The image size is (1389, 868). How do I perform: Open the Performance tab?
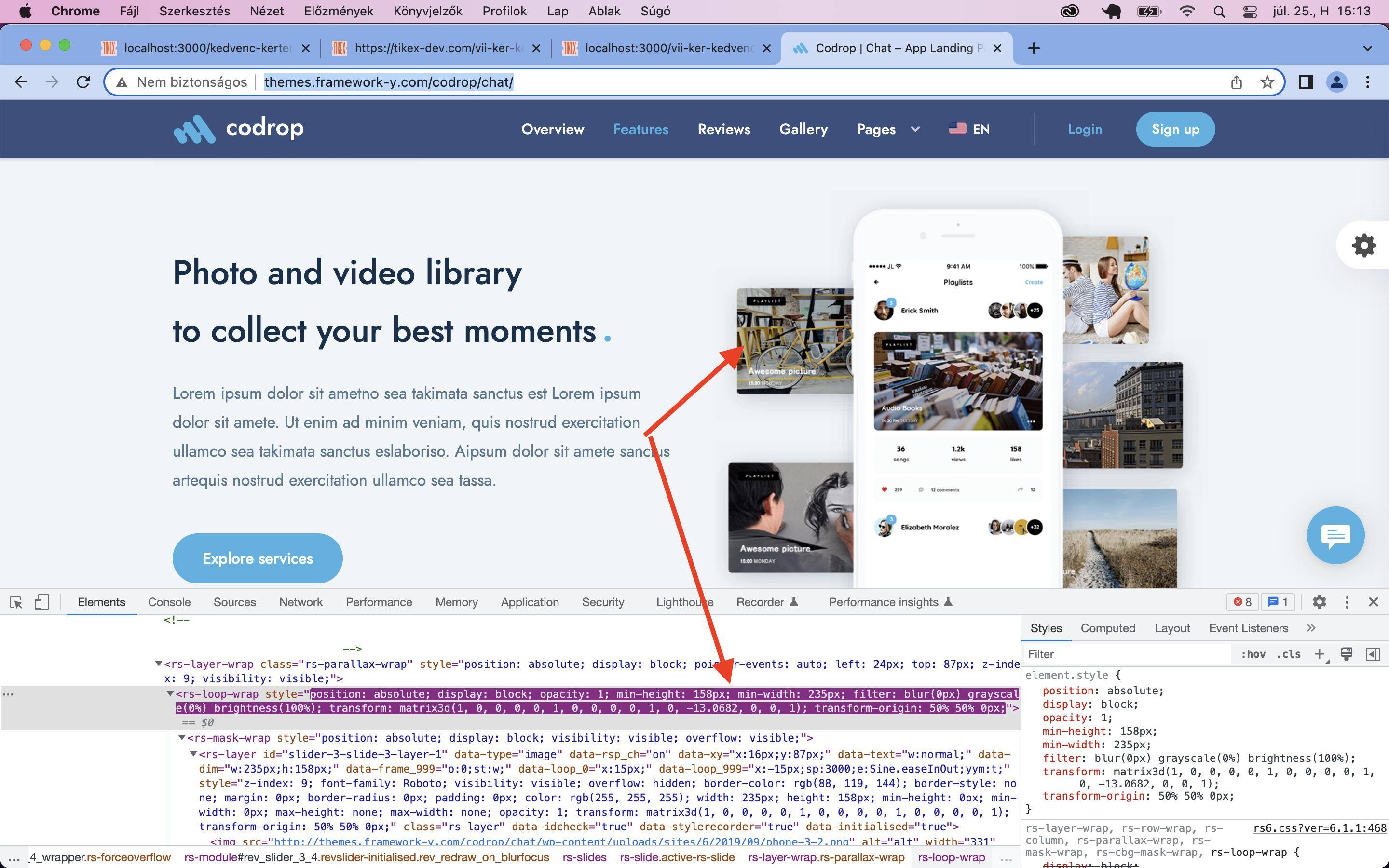click(x=379, y=602)
